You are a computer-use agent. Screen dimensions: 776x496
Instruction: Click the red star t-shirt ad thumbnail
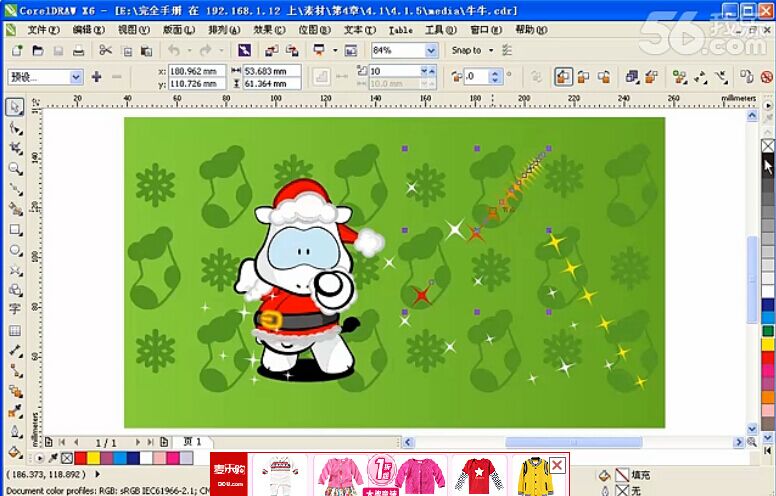coord(478,475)
